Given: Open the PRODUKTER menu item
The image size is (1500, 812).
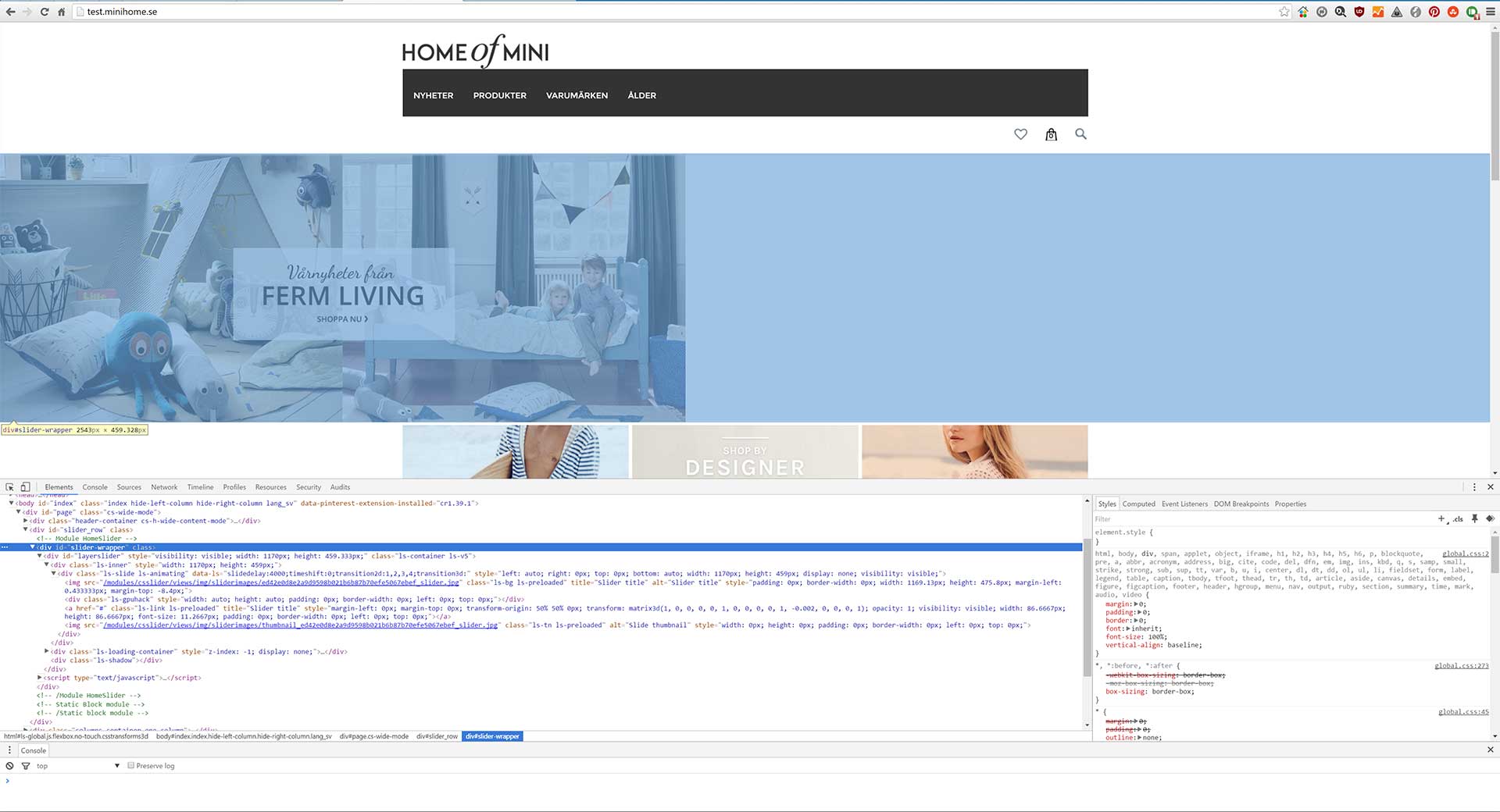Looking at the screenshot, I should click(499, 95).
